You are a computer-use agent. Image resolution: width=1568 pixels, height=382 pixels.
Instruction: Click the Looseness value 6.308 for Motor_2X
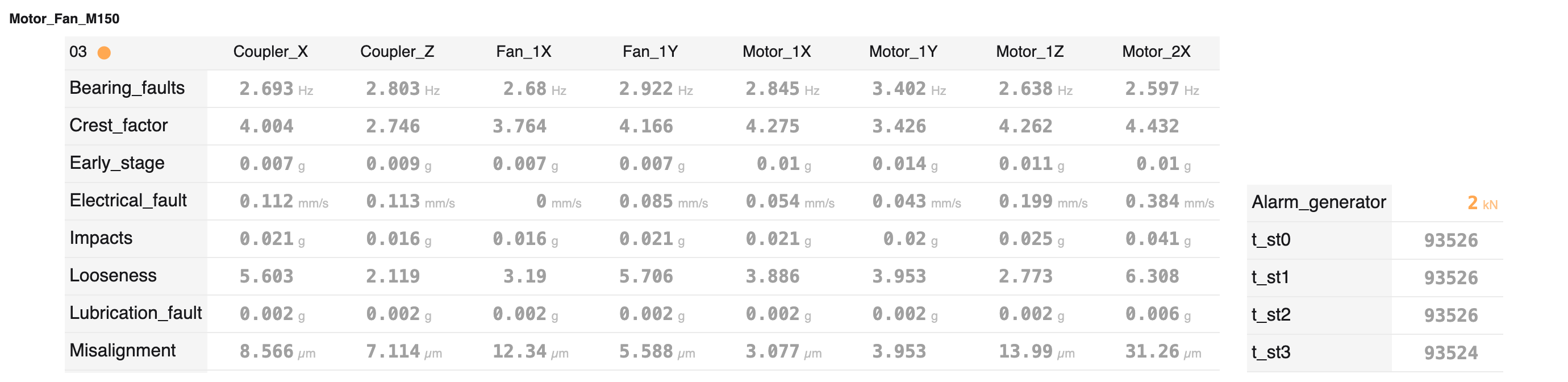point(1152,277)
